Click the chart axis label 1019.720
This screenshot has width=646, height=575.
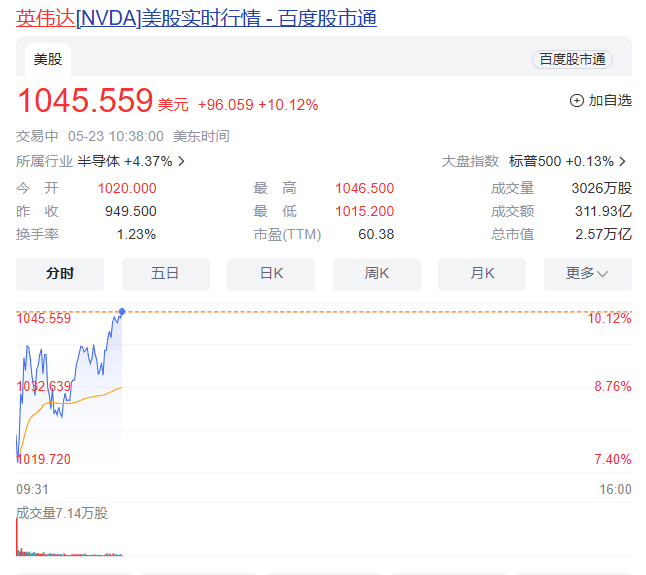[43, 459]
